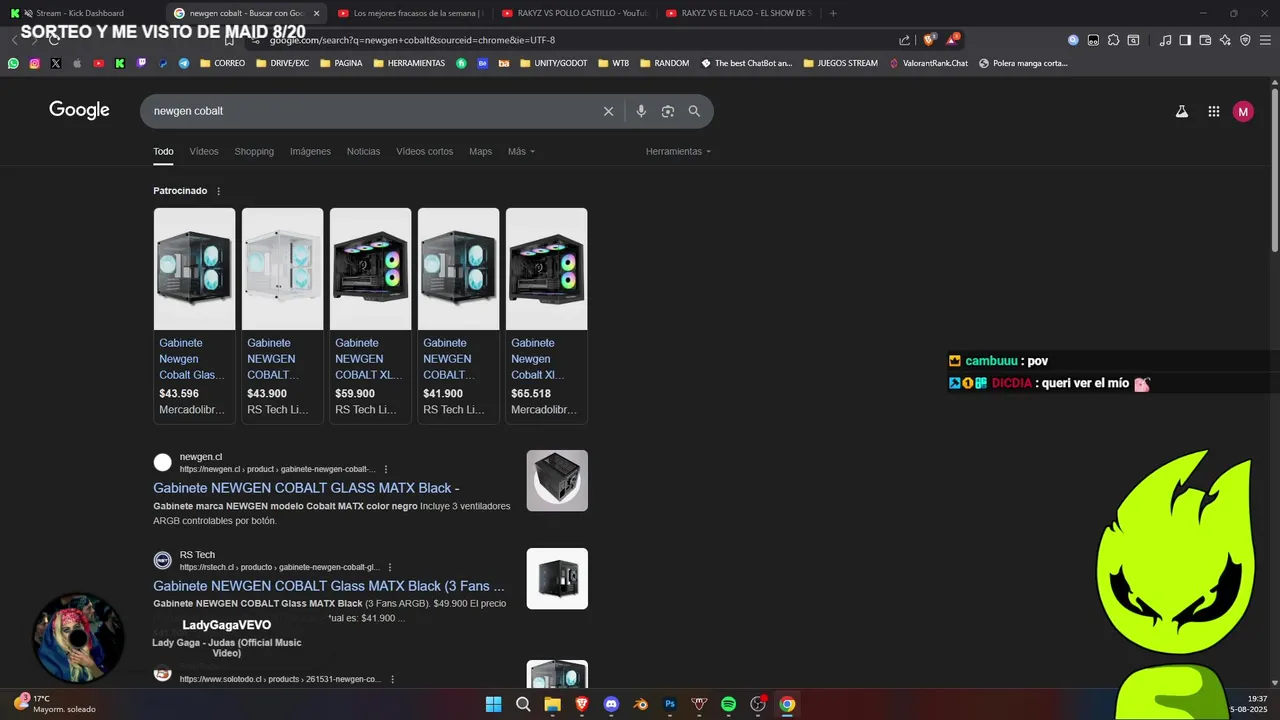Open the Google account avatar M
The image size is (1280, 720).
pyautogui.click(x=1243, y=112)
